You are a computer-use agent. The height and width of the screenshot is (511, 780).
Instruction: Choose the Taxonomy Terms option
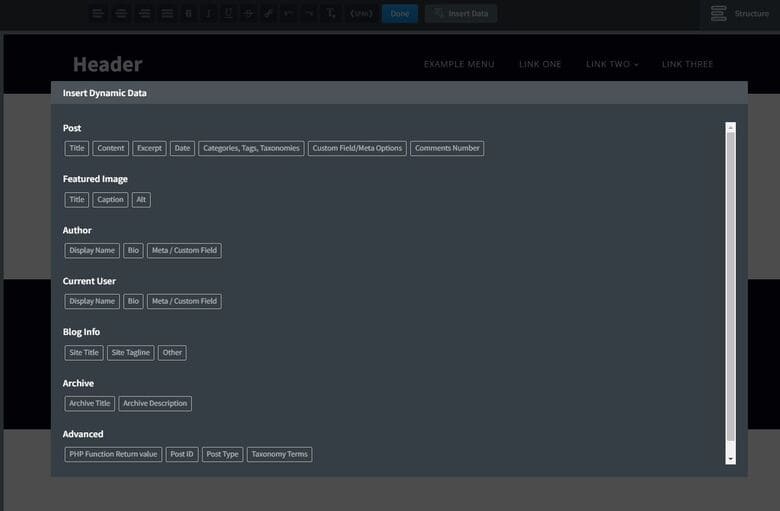pyautogui.click(x=279, y=454)
